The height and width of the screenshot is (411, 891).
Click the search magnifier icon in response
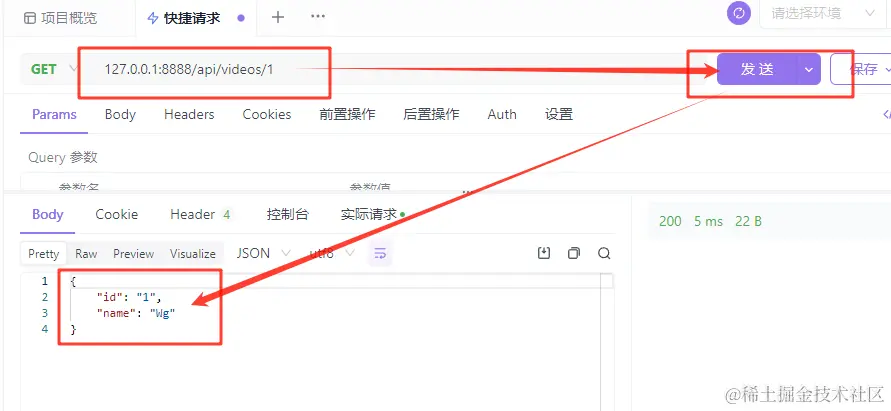coord(604,253)
